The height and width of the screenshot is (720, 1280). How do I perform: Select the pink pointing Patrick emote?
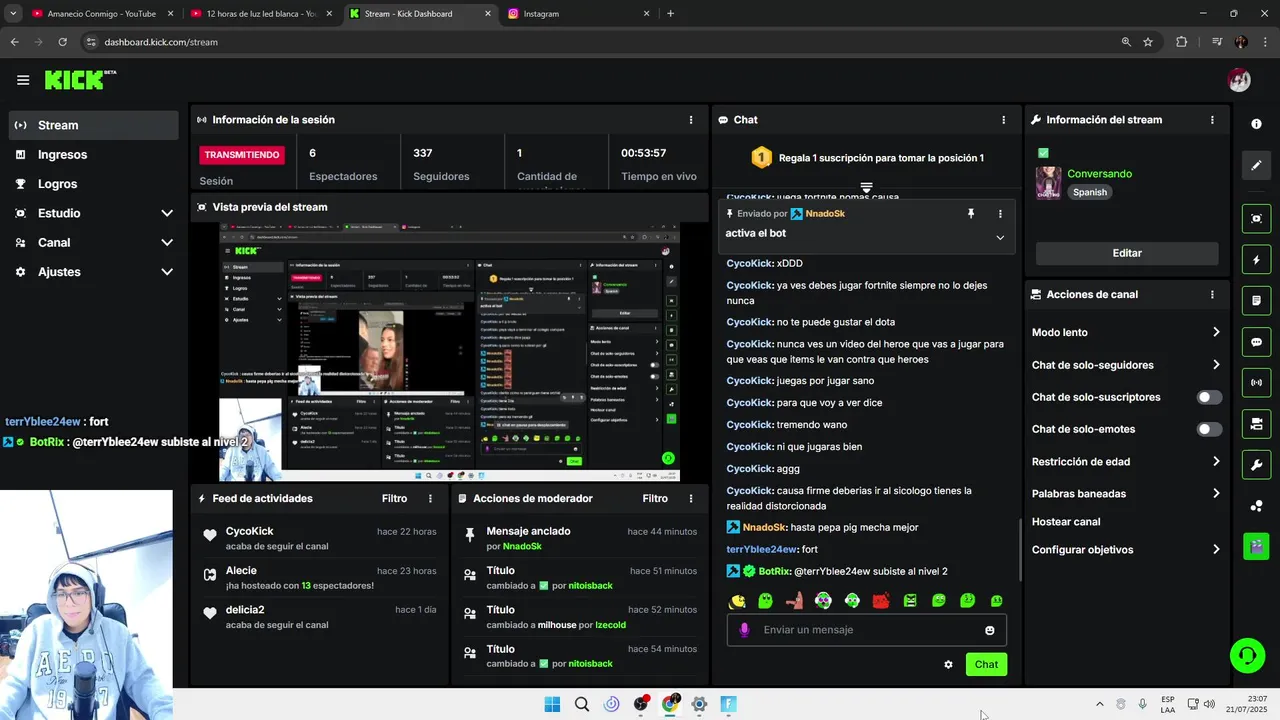tap(794, 601)
